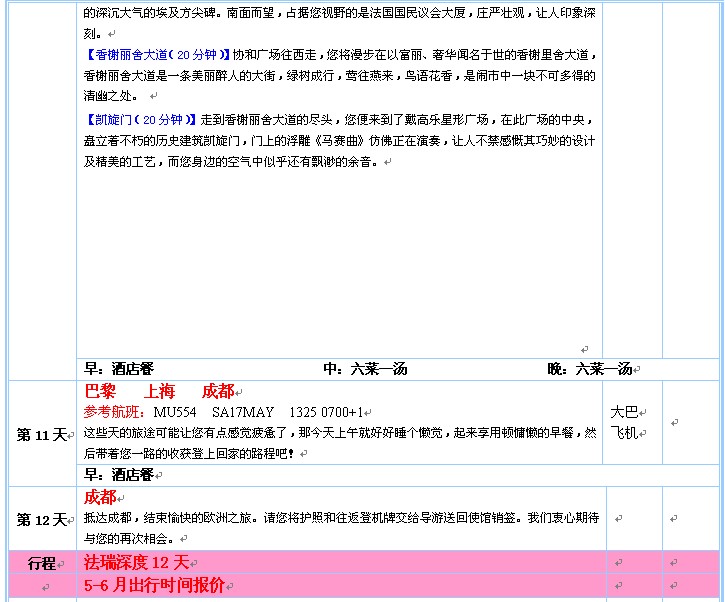Click the blue 凯旋门 heading text
Screen dimensions: 725x602
(139, 119)
